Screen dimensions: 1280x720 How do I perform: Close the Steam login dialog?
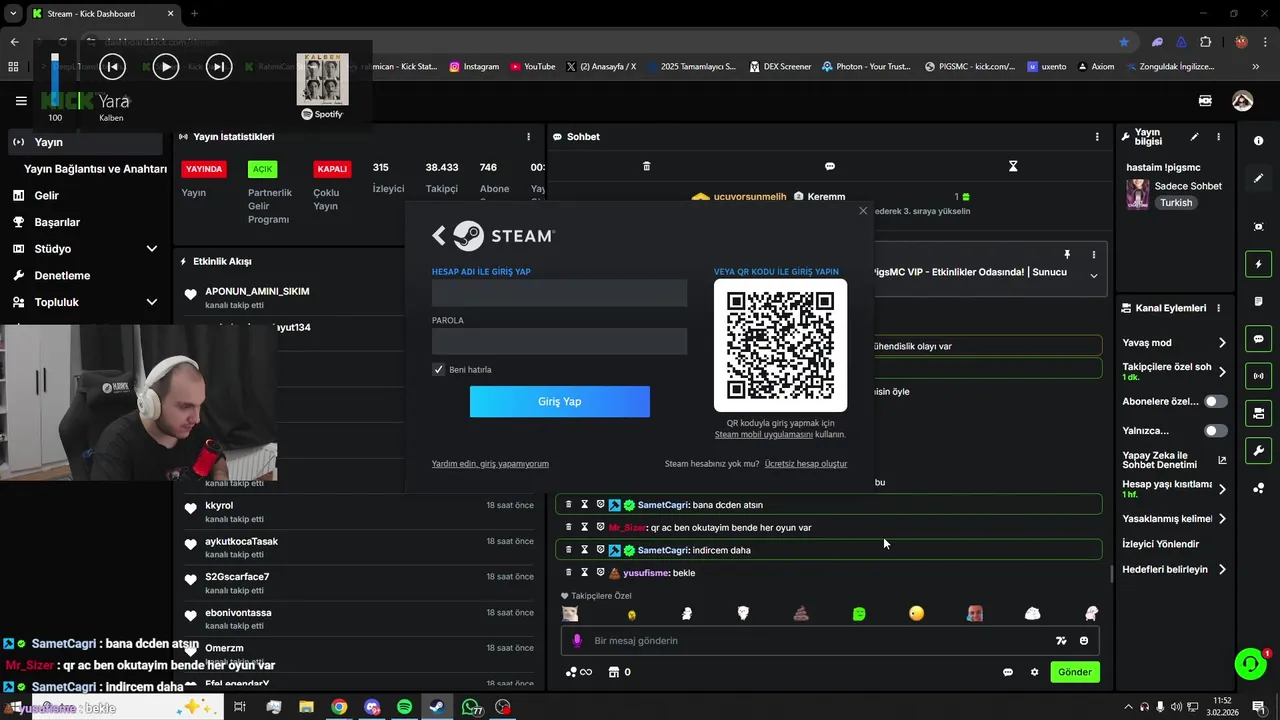(x=863, y=211)
